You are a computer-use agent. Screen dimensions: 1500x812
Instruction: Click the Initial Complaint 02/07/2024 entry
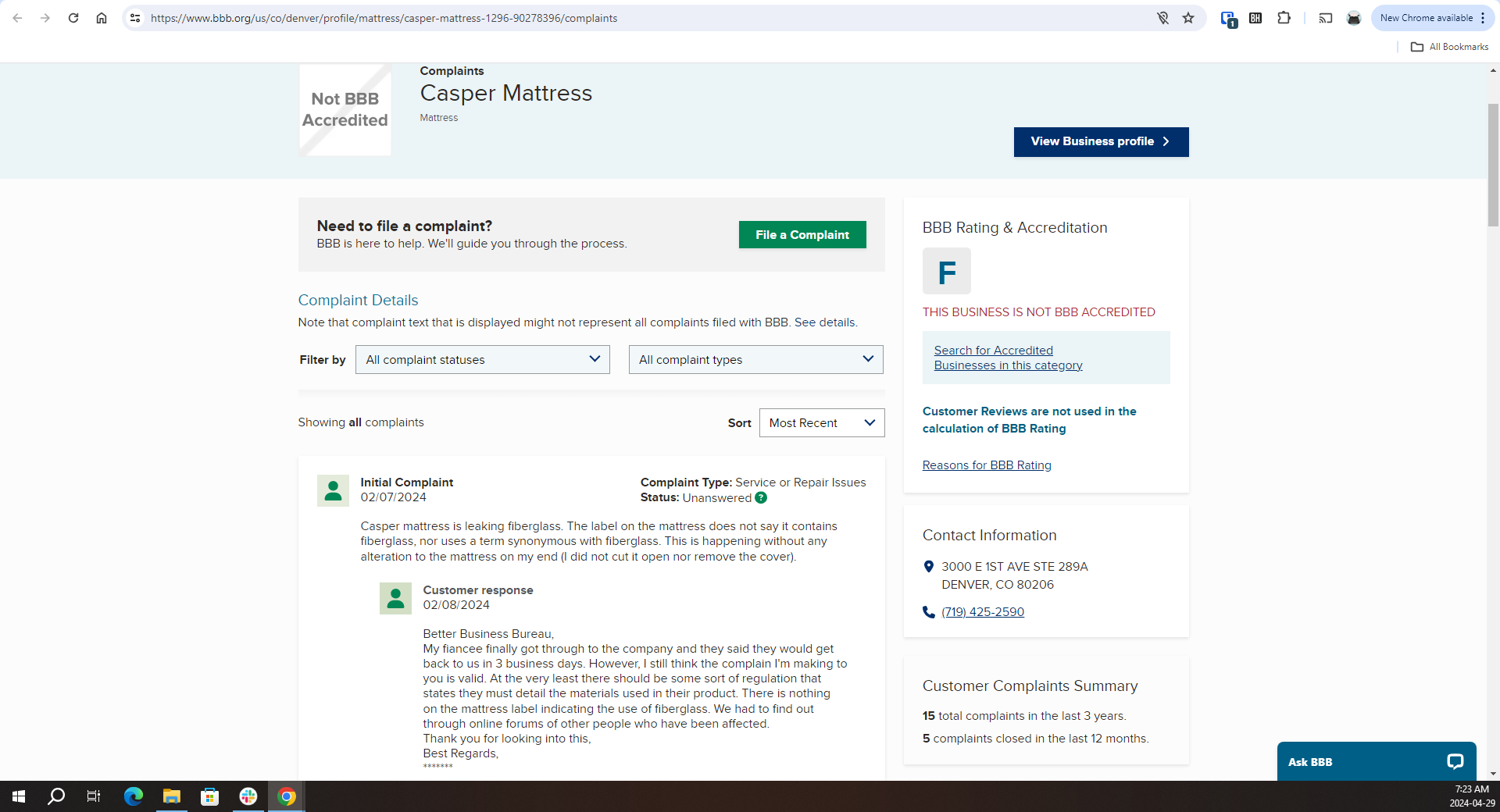point(406,490)
